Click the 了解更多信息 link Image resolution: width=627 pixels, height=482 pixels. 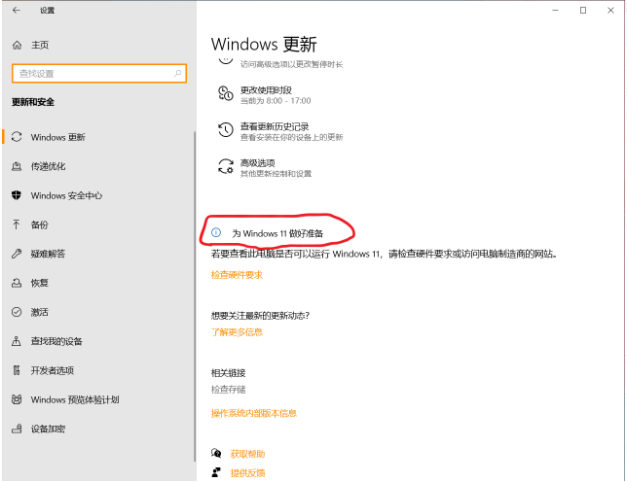pos(236,331)
